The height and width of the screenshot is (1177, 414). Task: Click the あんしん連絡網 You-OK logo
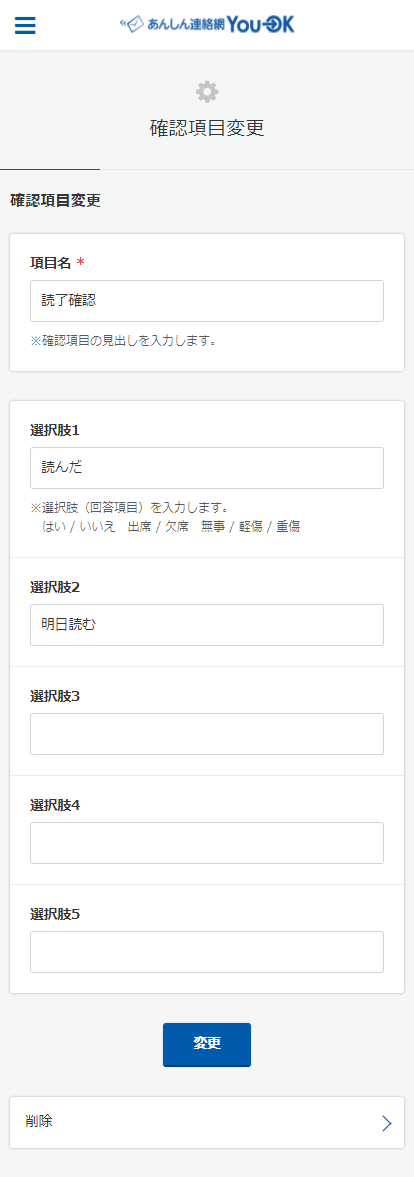point(207,25)
